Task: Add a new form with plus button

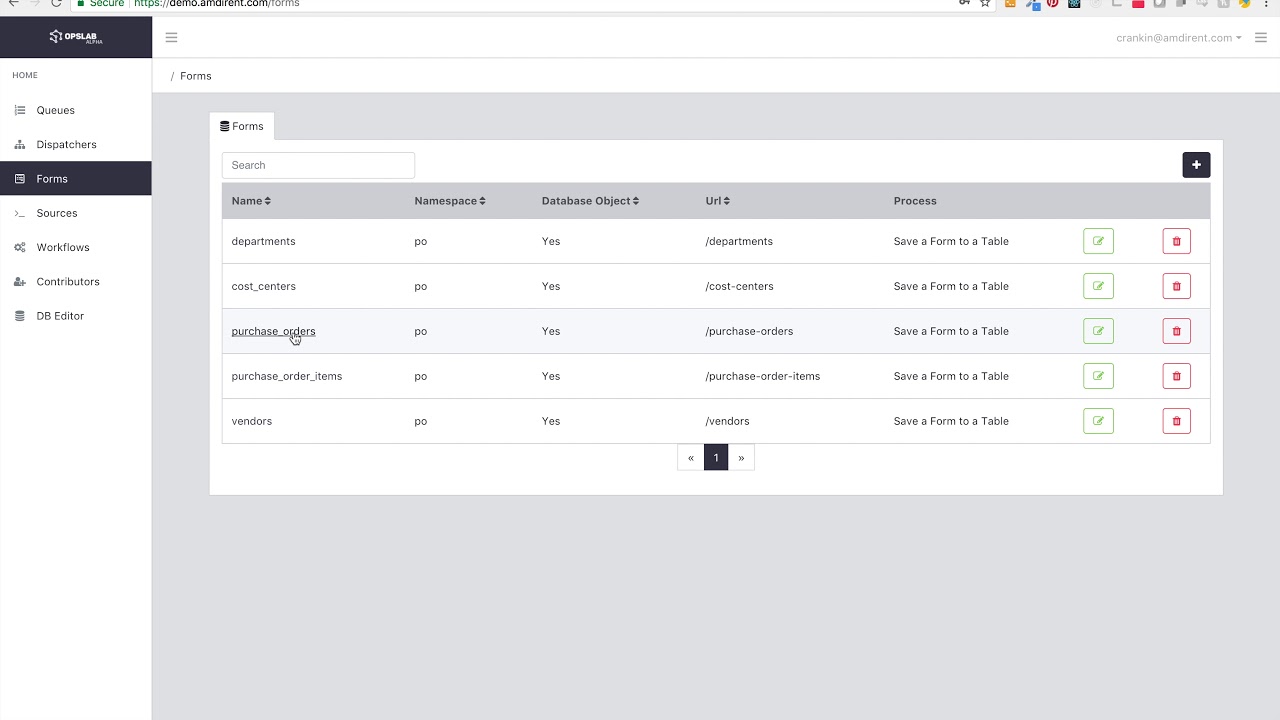Action: tap(1196, 165)
